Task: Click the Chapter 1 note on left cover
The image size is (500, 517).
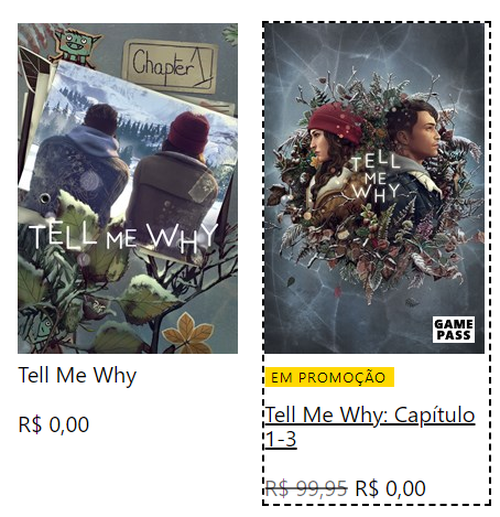Action: tap(170, 66)
